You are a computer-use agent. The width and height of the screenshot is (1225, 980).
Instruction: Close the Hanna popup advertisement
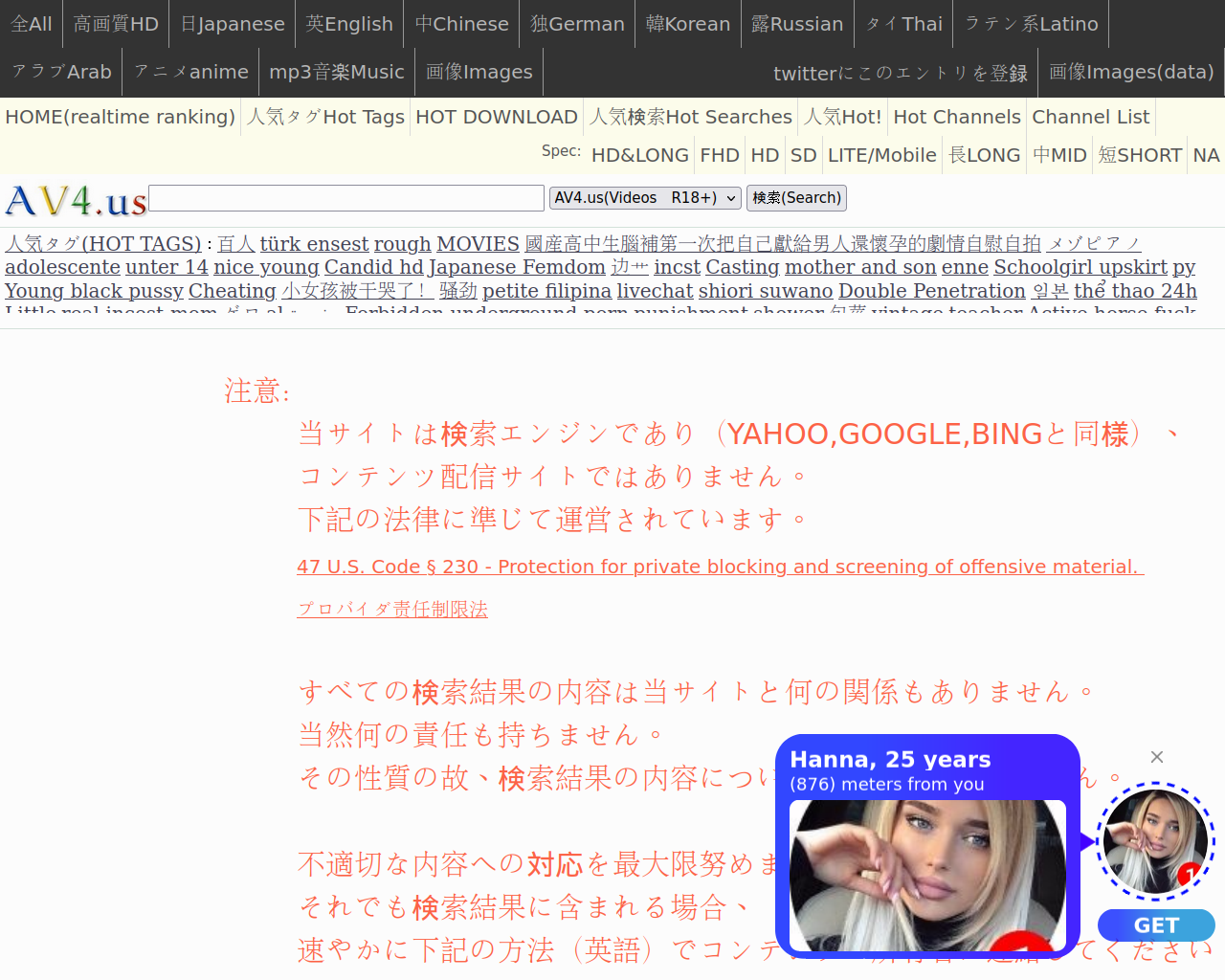1156,757
